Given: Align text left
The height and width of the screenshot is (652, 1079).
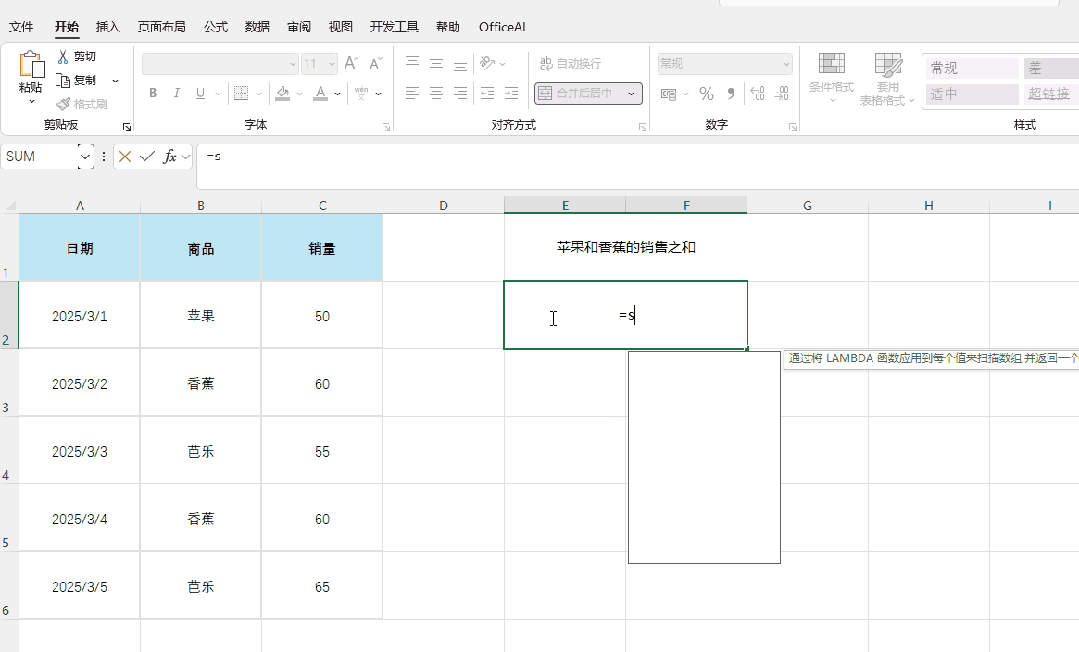Looking at the screenshot, I should [x=412, y=93].
